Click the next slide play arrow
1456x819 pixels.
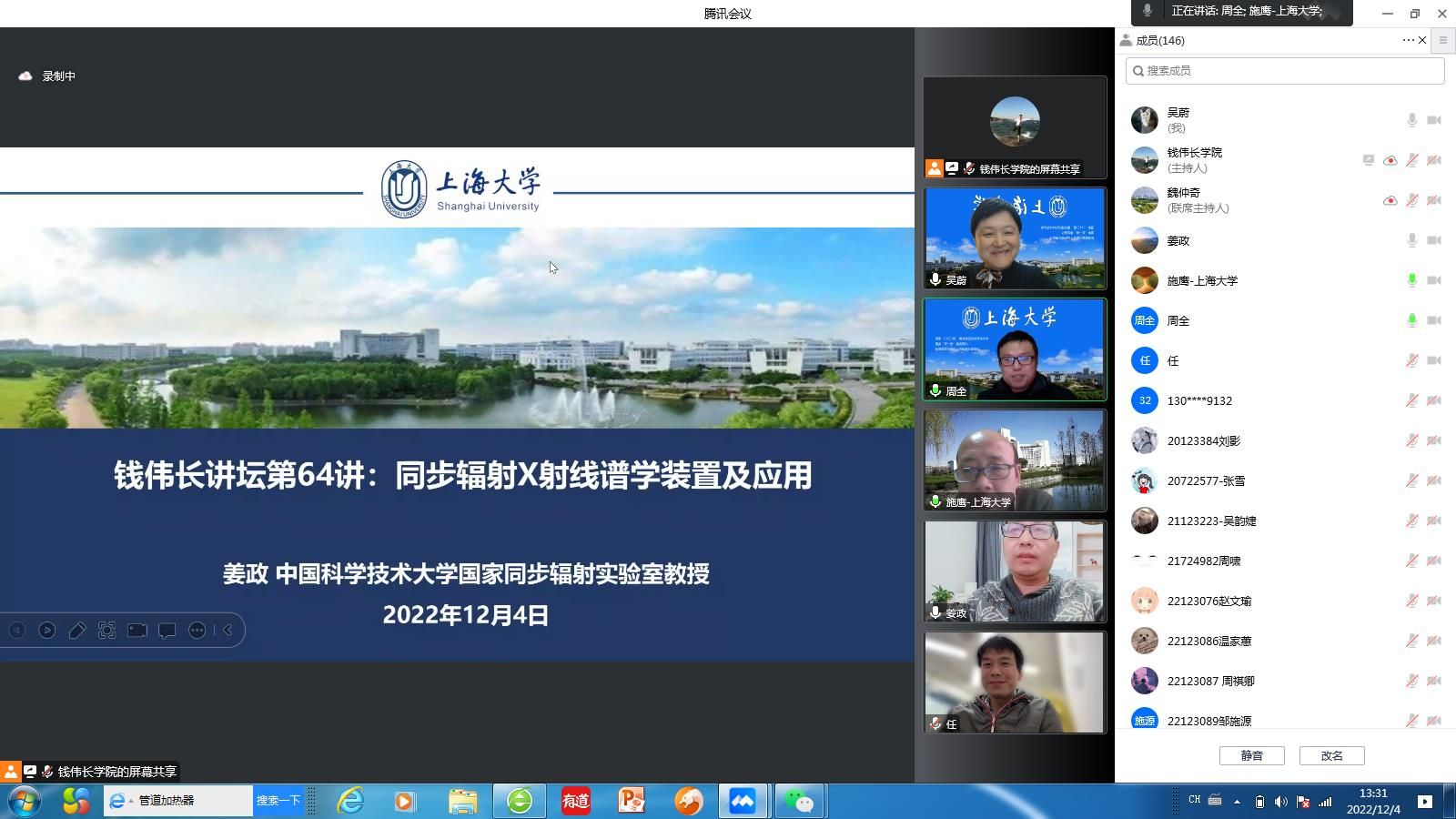47,630
